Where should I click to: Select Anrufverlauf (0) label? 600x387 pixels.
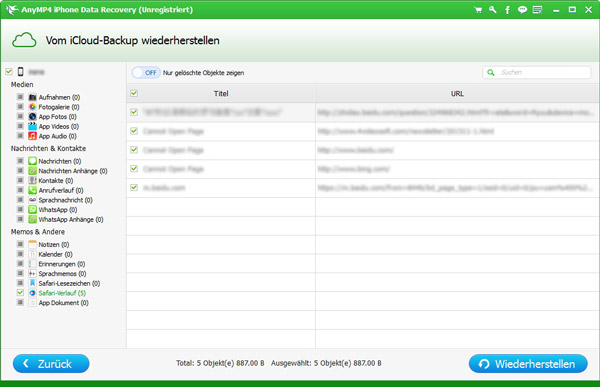[x=61, y=191]
